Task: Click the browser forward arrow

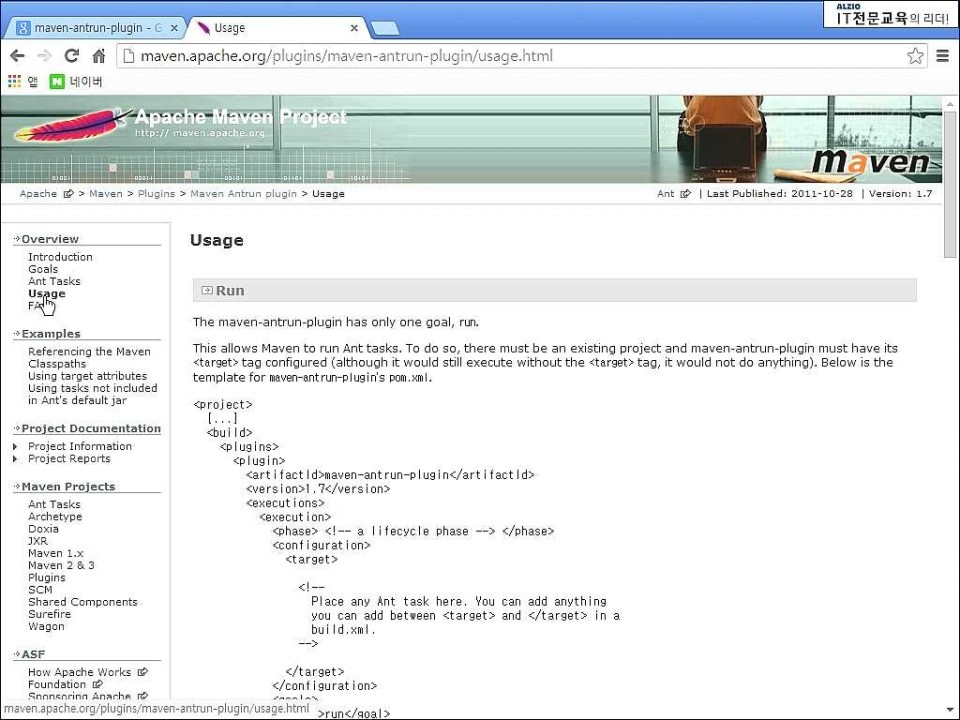Action: [44, 56]
